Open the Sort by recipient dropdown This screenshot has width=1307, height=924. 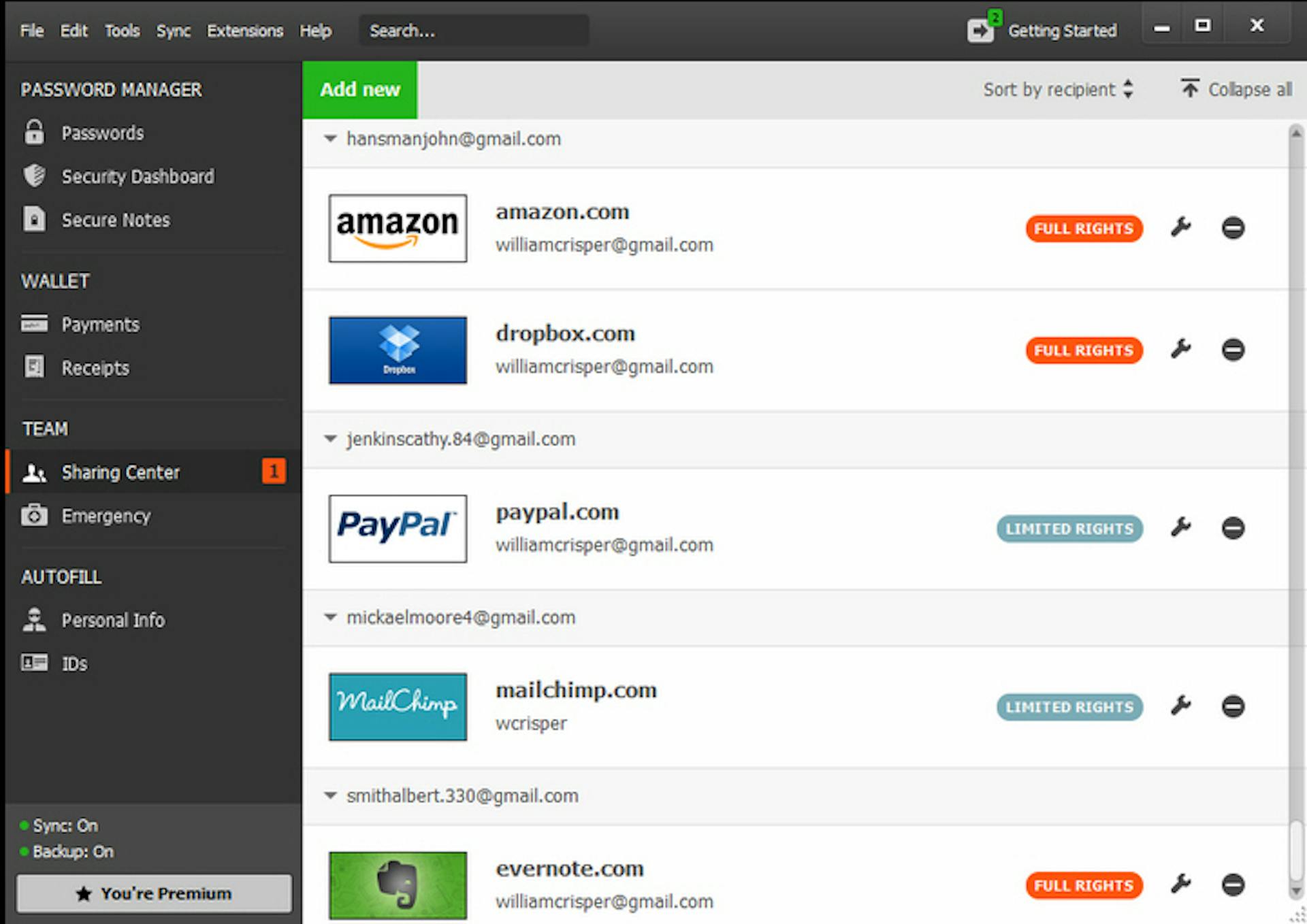pos(1058,89)
